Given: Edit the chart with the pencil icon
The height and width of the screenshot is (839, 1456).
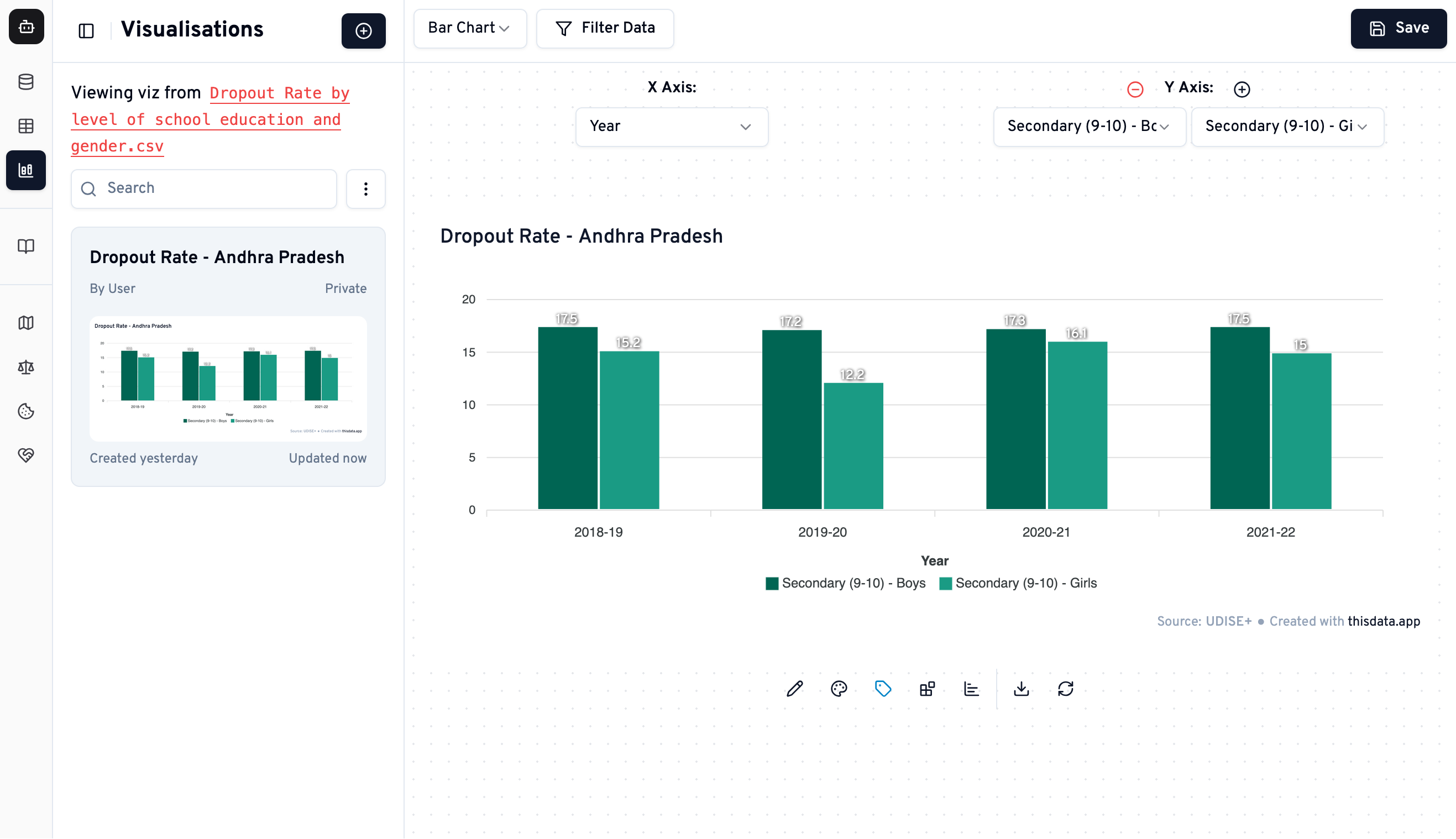Looking at the screenshot, I should pyautogui.click(x=794, y=688).
